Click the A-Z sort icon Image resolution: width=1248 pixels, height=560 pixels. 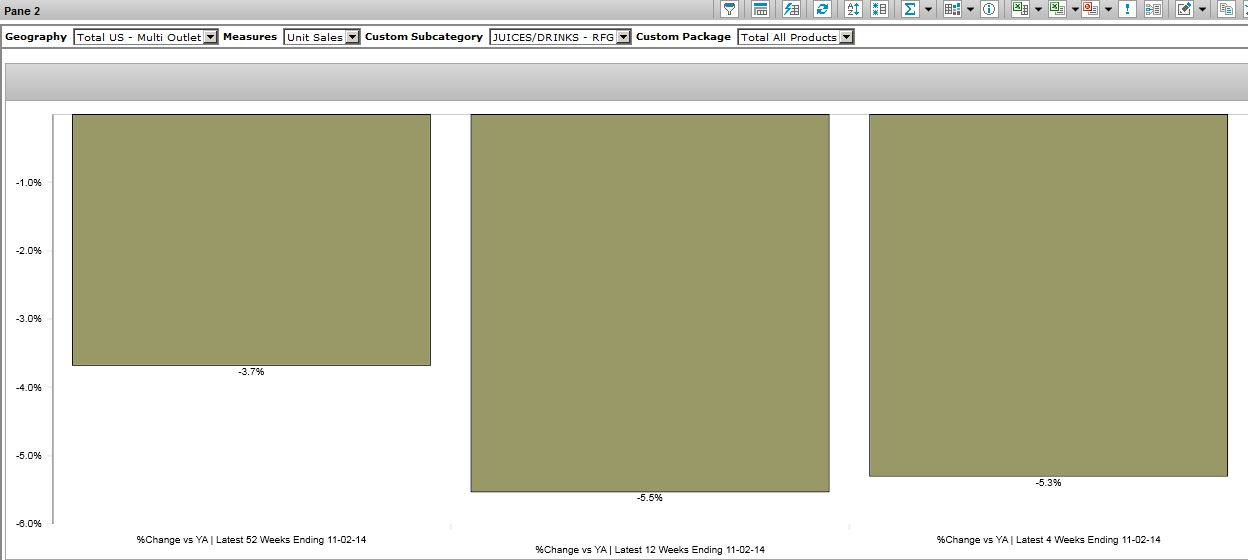853,9
